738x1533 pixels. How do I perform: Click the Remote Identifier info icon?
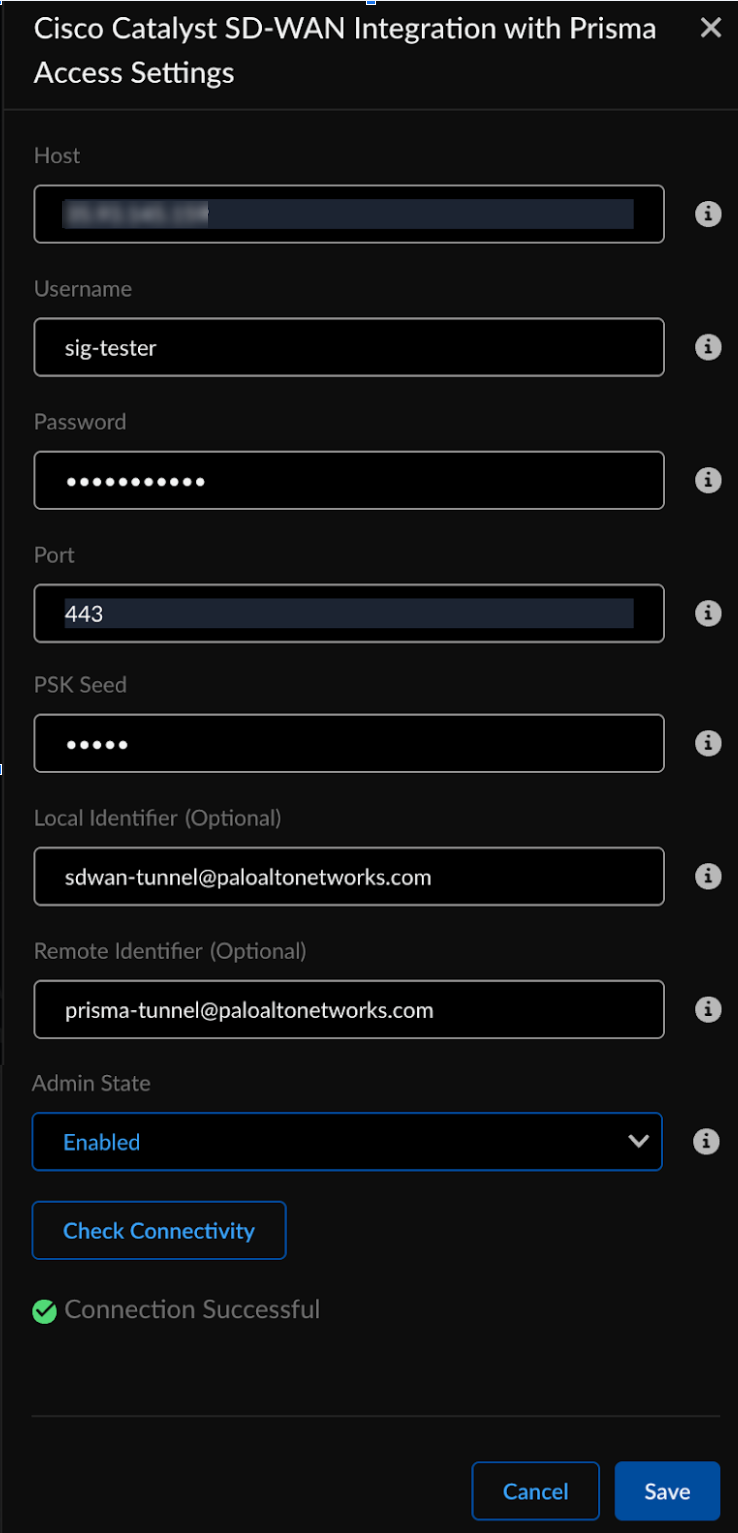click(x=708, y=1009)
